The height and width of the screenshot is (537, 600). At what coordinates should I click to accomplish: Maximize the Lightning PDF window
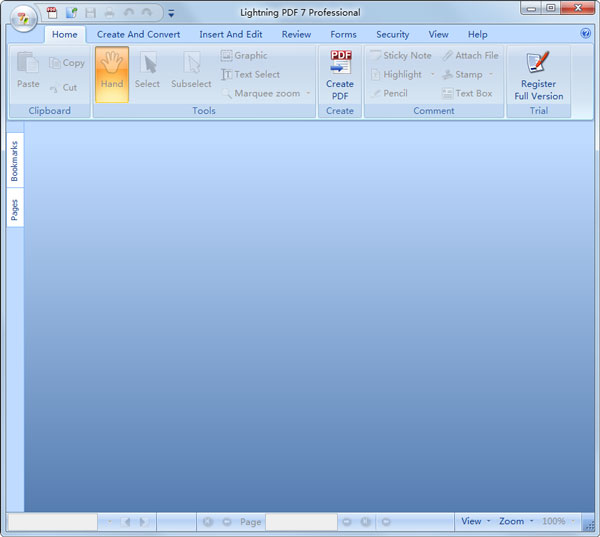[551, 8]
